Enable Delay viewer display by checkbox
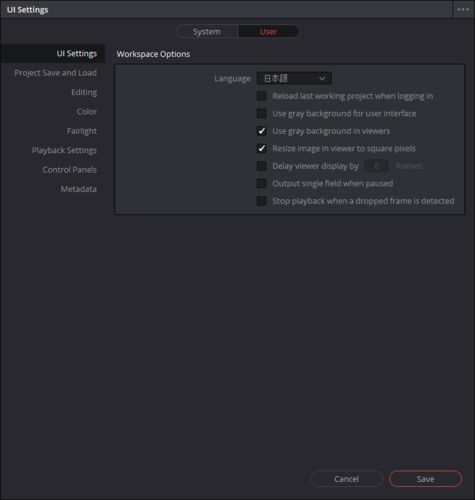475x500 pixels. pos(262,166)
